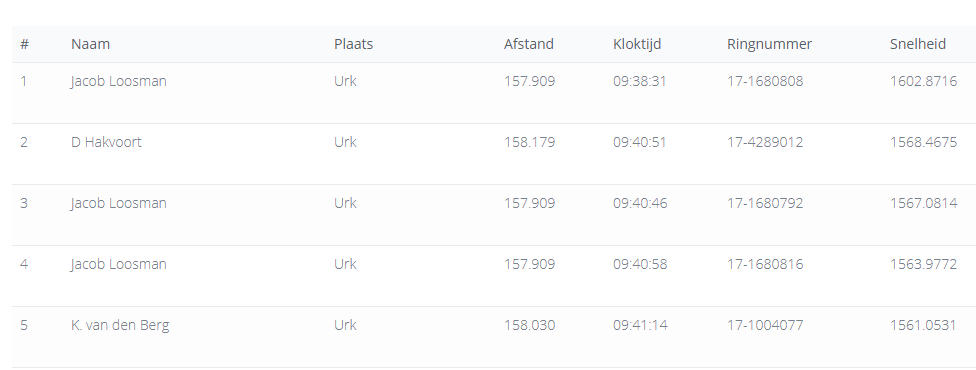Select K. van den Berg name
The height and width of the screenshot is (370, 976).
120,325
